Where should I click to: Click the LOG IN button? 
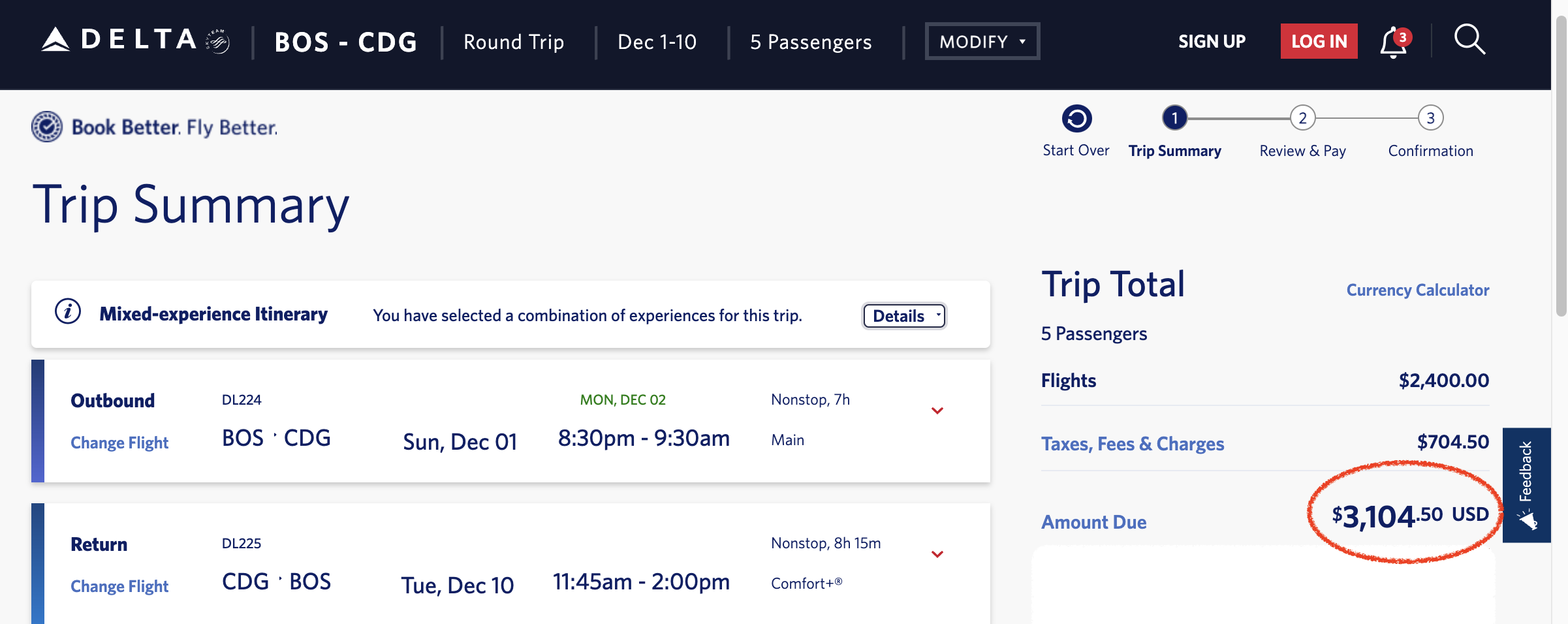tap(1319, 42)
